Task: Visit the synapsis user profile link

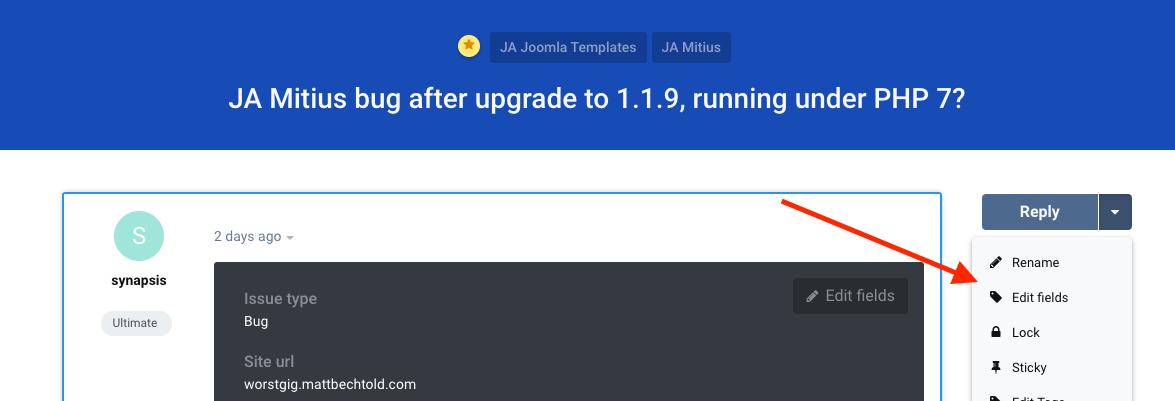Action: coord(139,280)
